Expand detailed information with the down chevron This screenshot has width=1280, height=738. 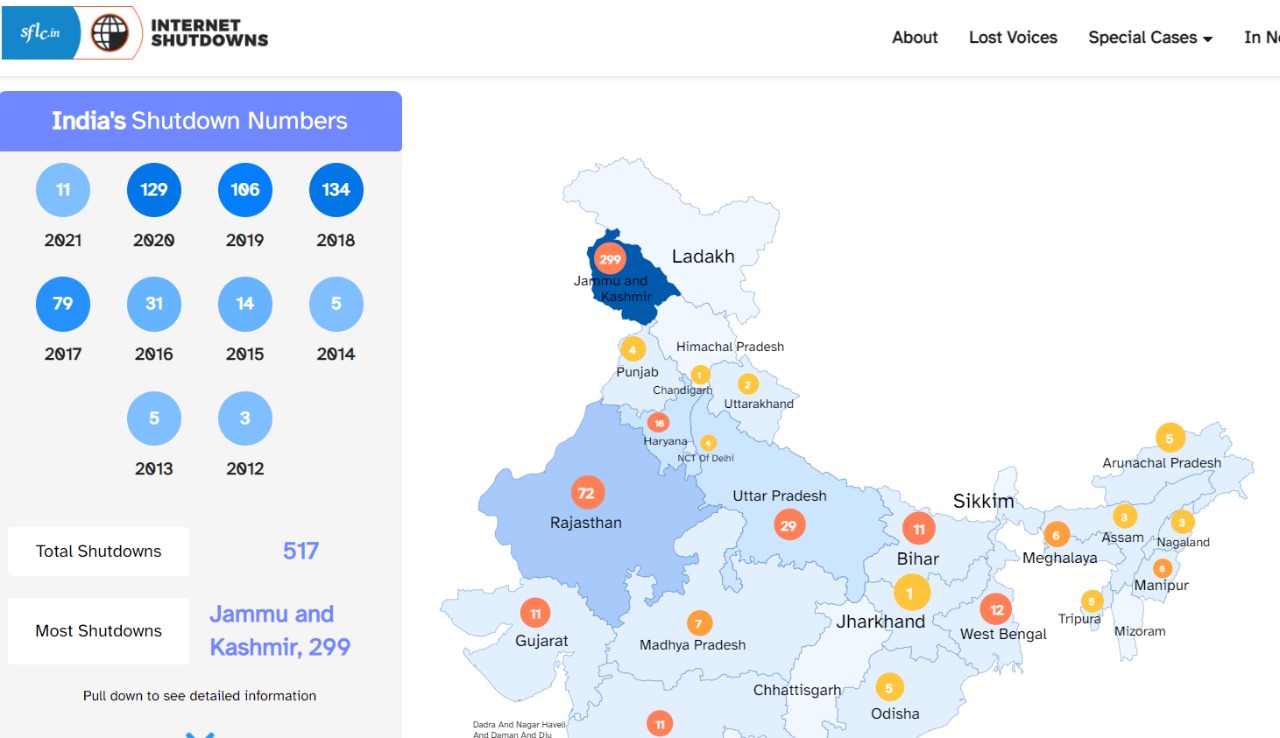[x=200, y=734]
